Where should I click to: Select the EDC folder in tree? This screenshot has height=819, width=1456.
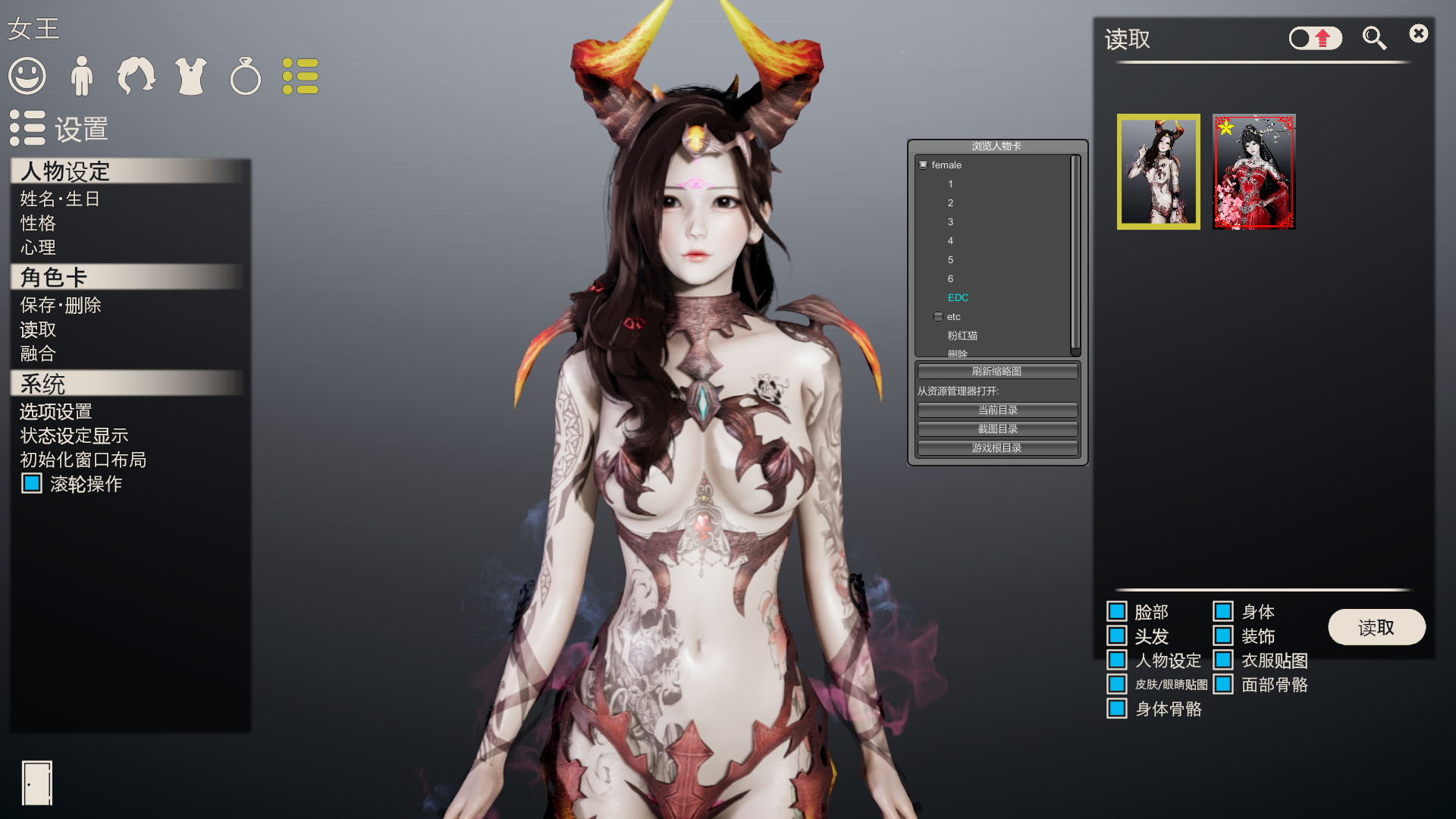coord(958,297)
